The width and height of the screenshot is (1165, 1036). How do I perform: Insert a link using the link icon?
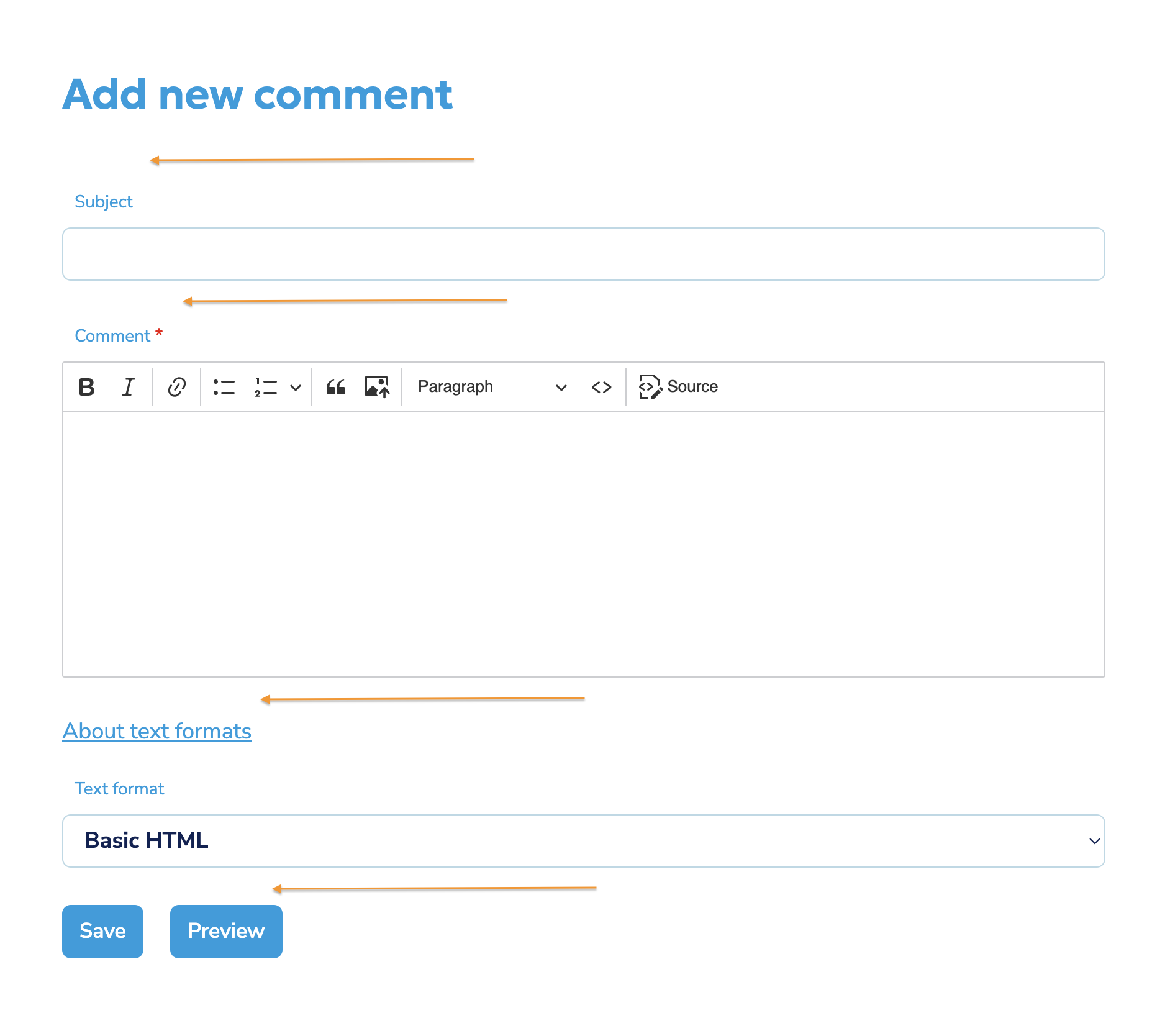click(x=176, y=386)
